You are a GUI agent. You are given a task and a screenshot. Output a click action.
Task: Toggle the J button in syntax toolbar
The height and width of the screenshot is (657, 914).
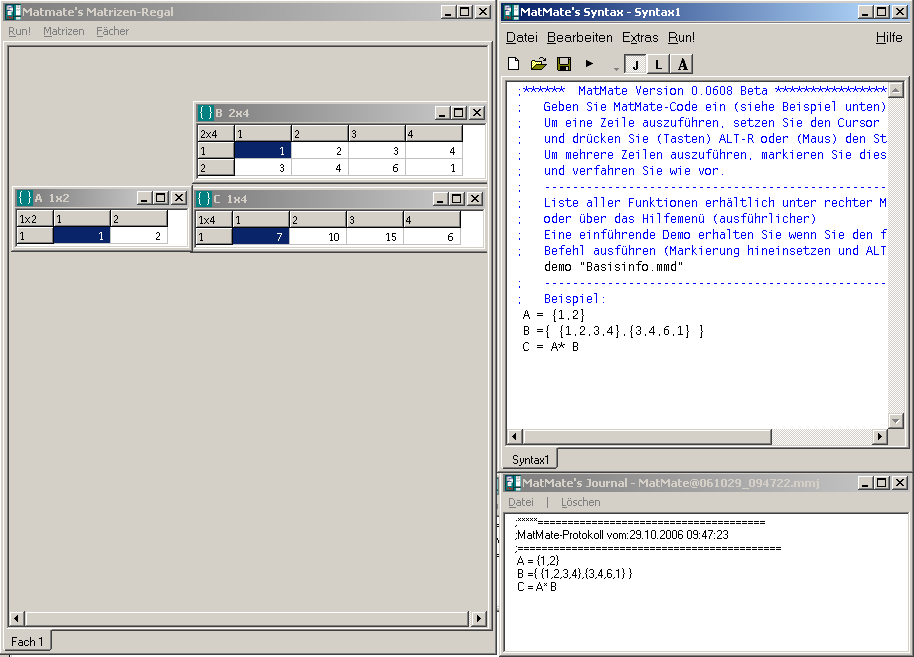pos(635,65)
